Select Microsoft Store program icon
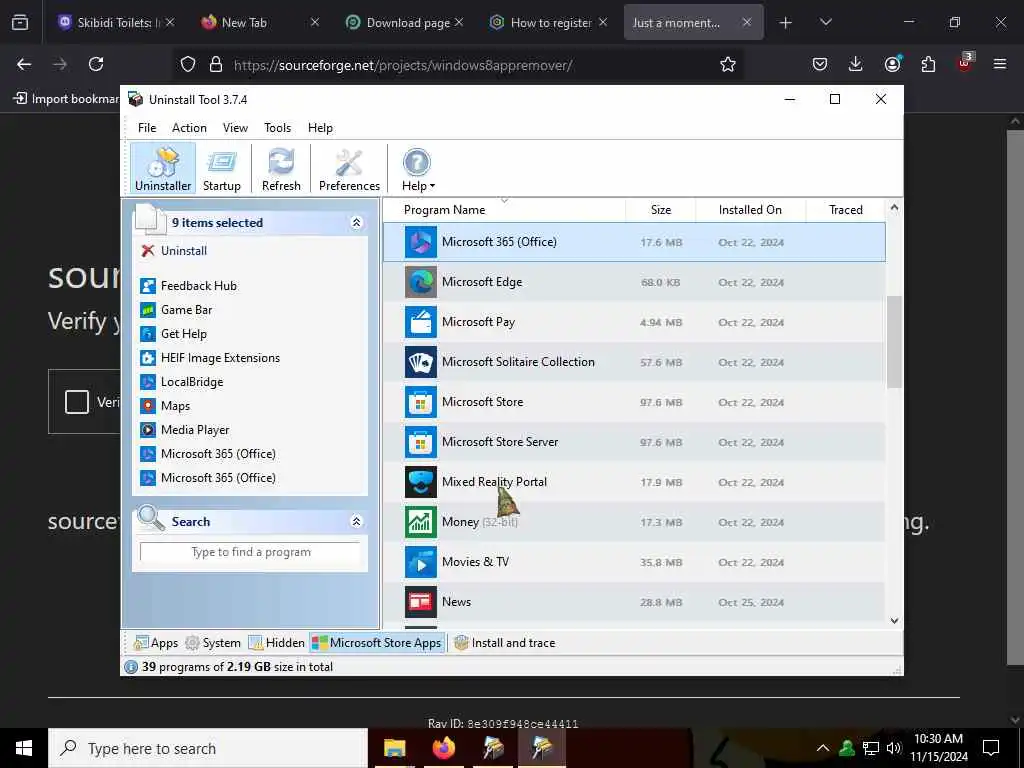1024x768 pixels. coord(421,402)
